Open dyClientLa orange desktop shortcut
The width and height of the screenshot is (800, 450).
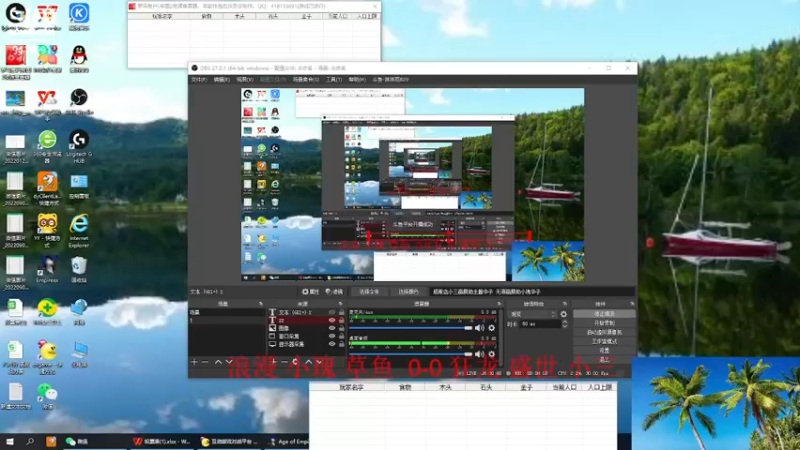47,188
